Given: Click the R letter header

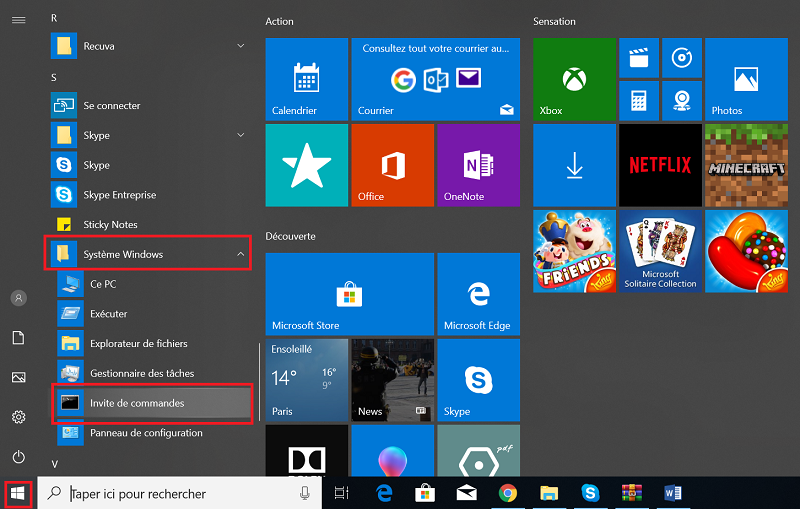Looking at the screenshot, I should [54, 18].
